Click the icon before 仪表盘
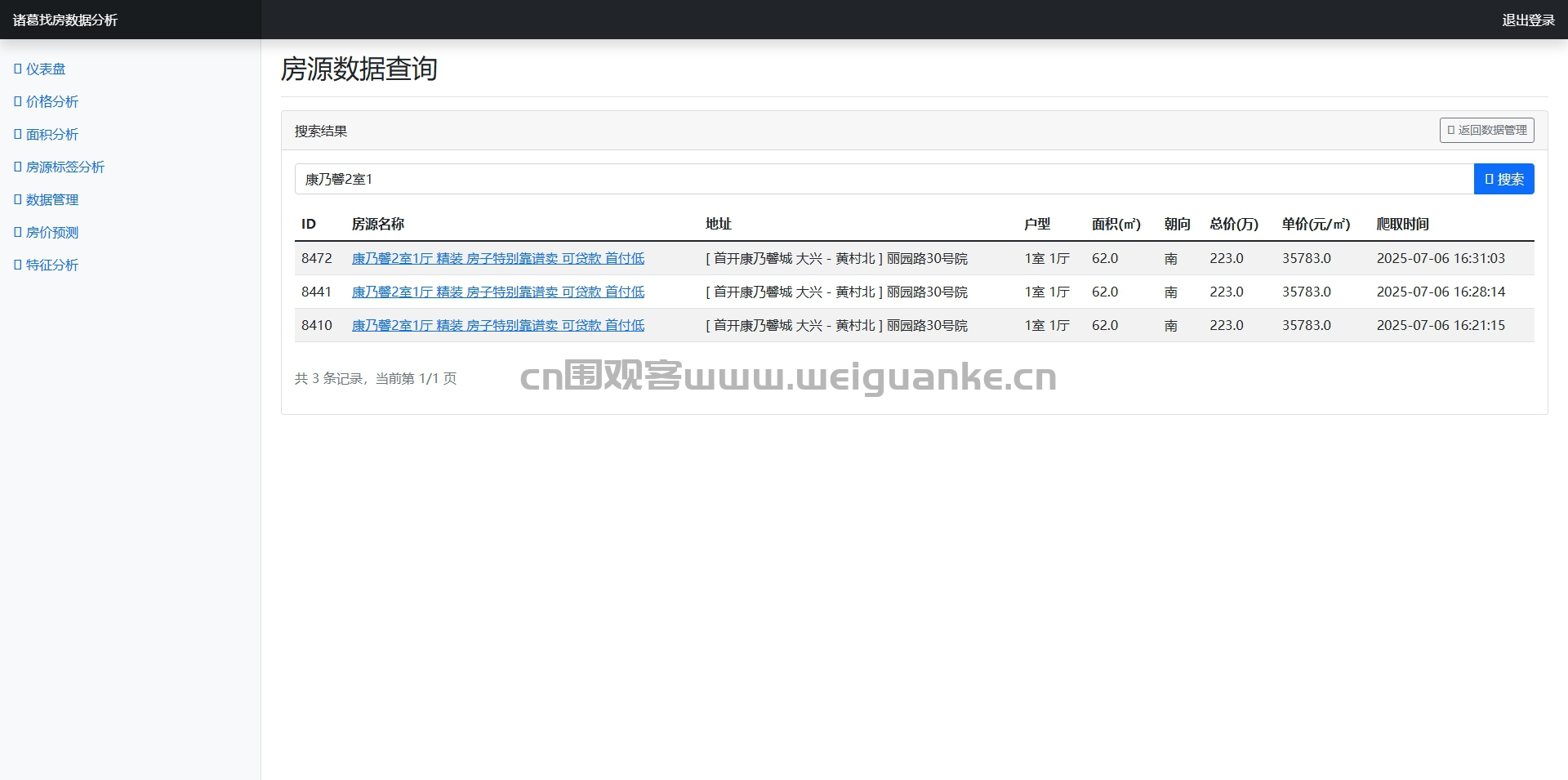This screenshot has height=780, width=1568. [x=18, y=69]
